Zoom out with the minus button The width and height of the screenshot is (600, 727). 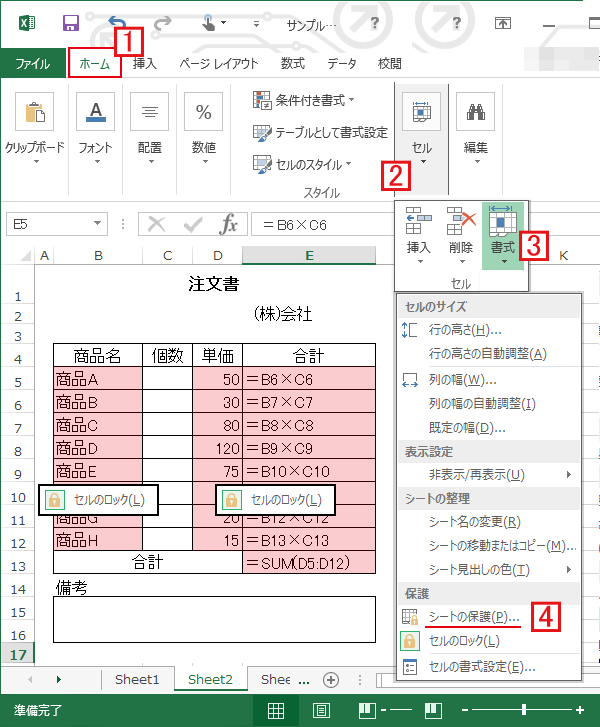pos(465,709)
